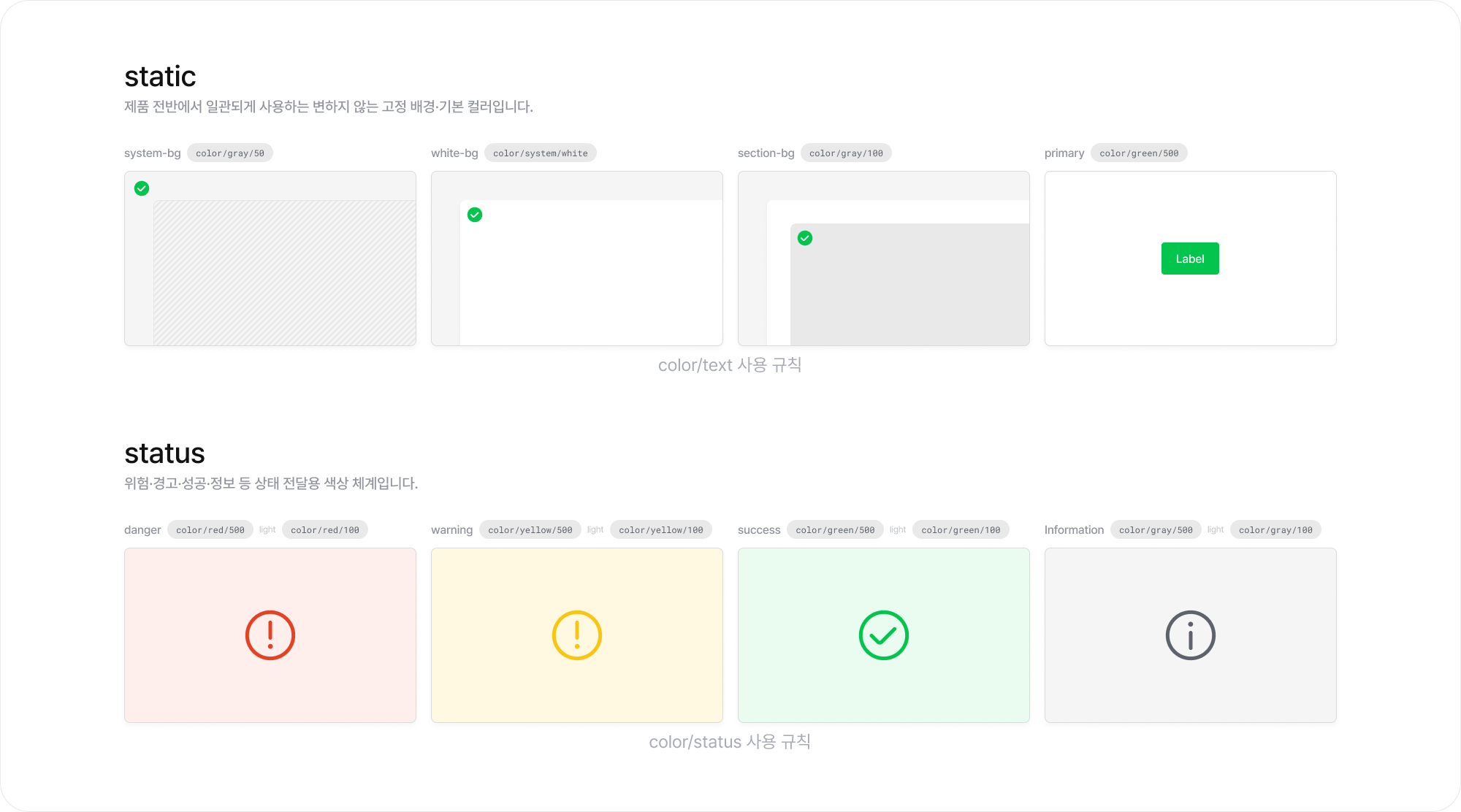Click the red danger exclamation icon

point(270,635)
